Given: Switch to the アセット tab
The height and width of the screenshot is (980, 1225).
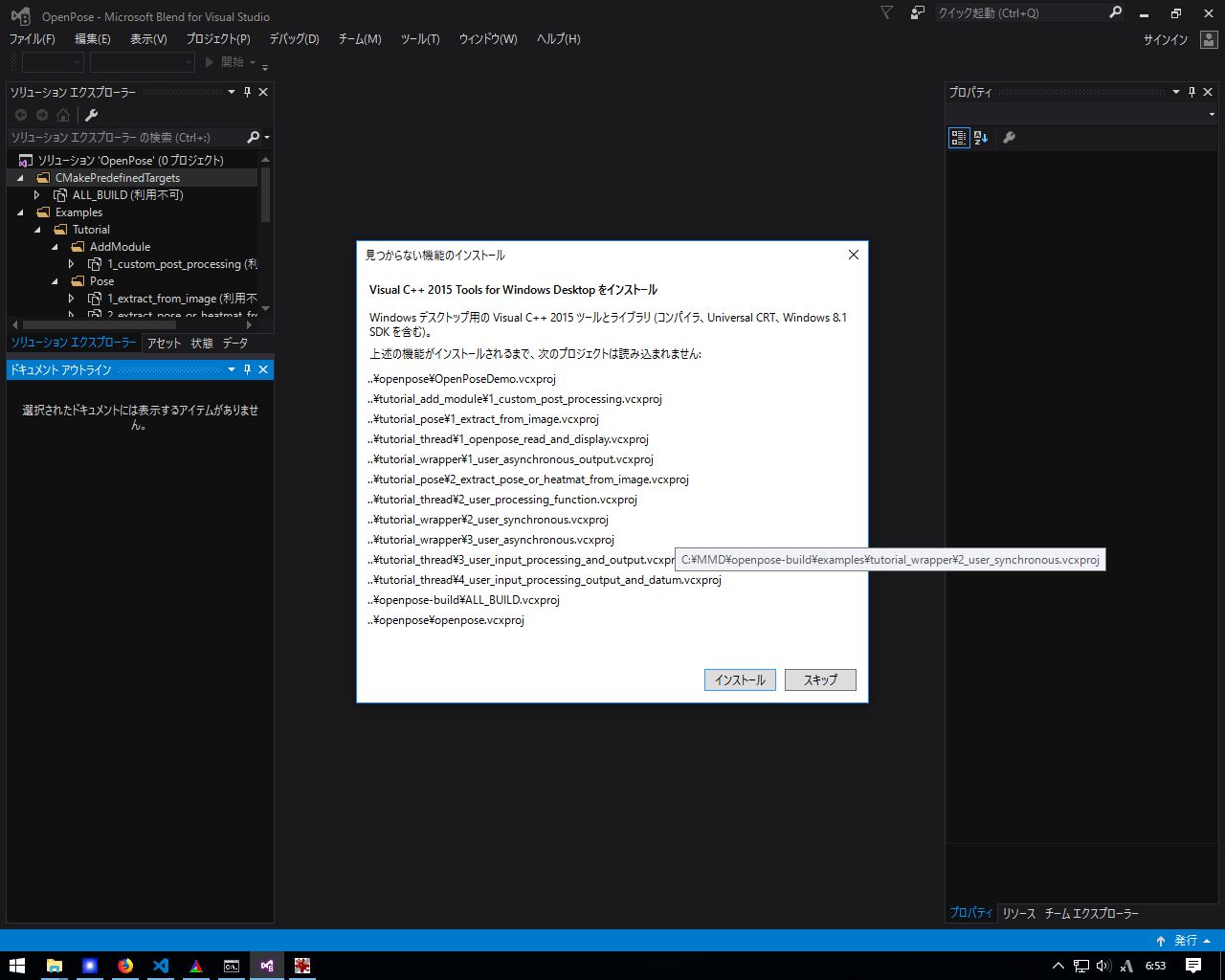Looking at the screenshot, I should [163, 343].
